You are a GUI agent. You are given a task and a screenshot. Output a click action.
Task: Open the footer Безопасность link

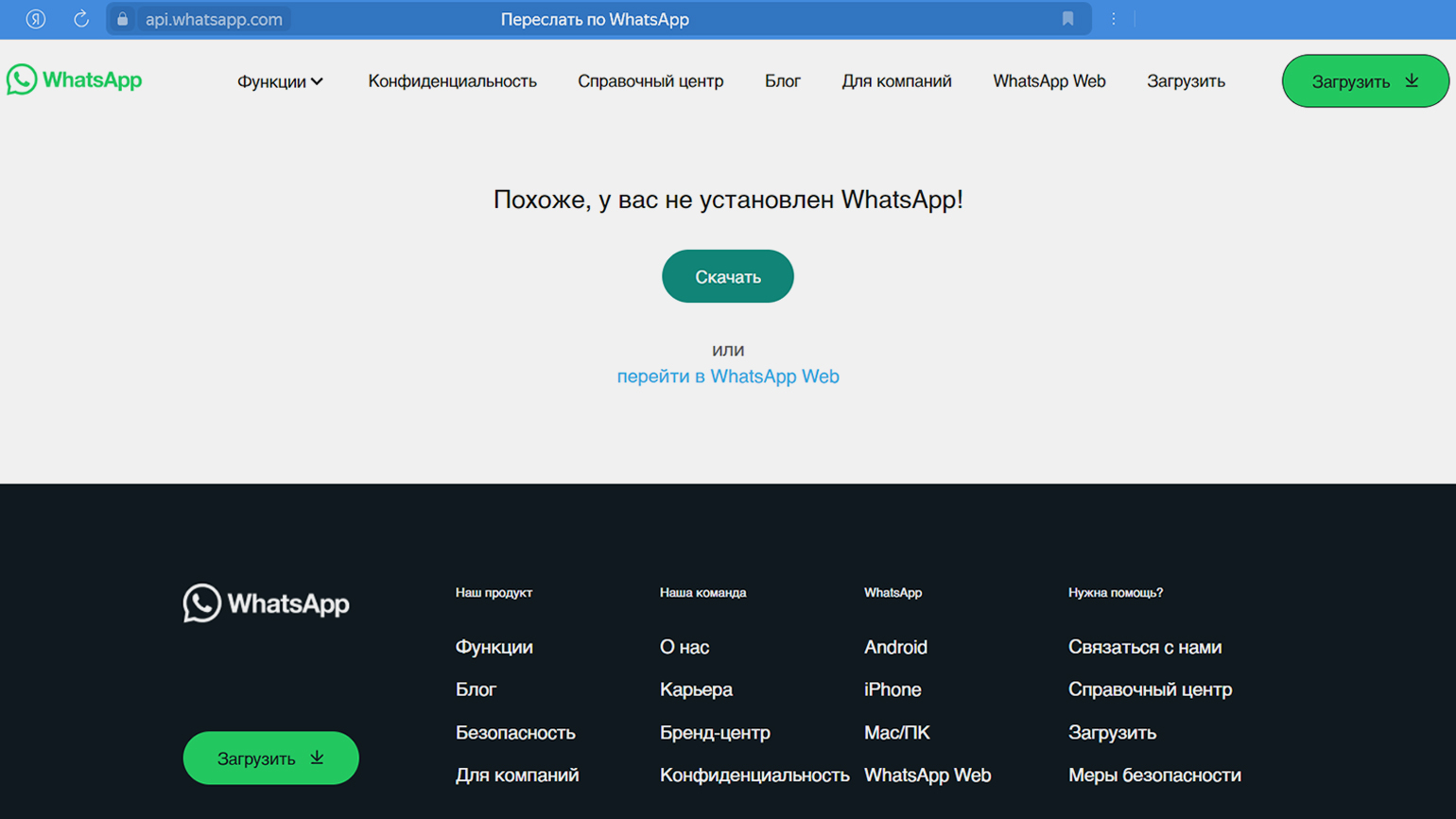(515, 732)
